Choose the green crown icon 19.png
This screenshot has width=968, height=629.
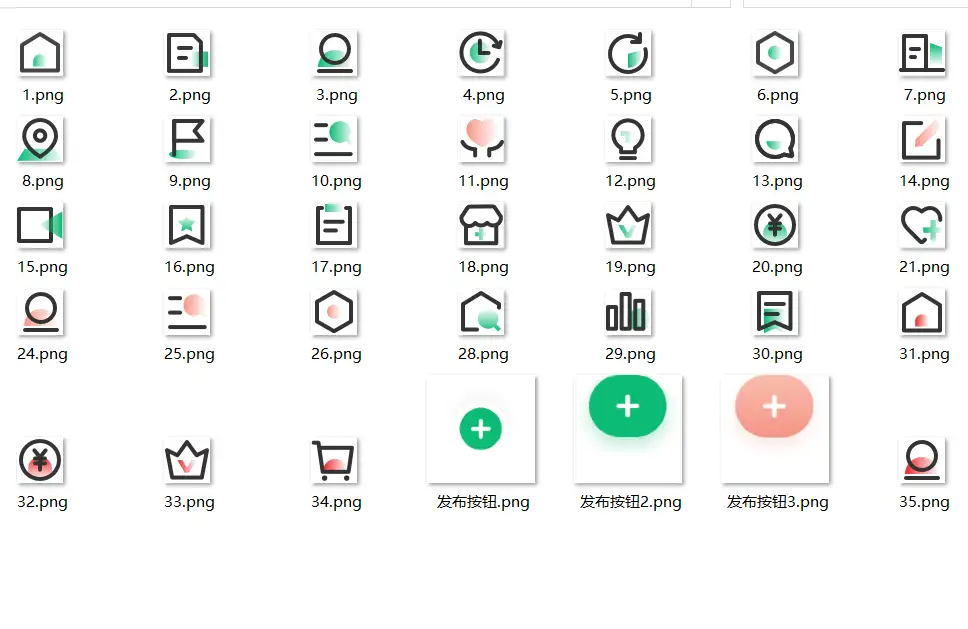[628, 225]
